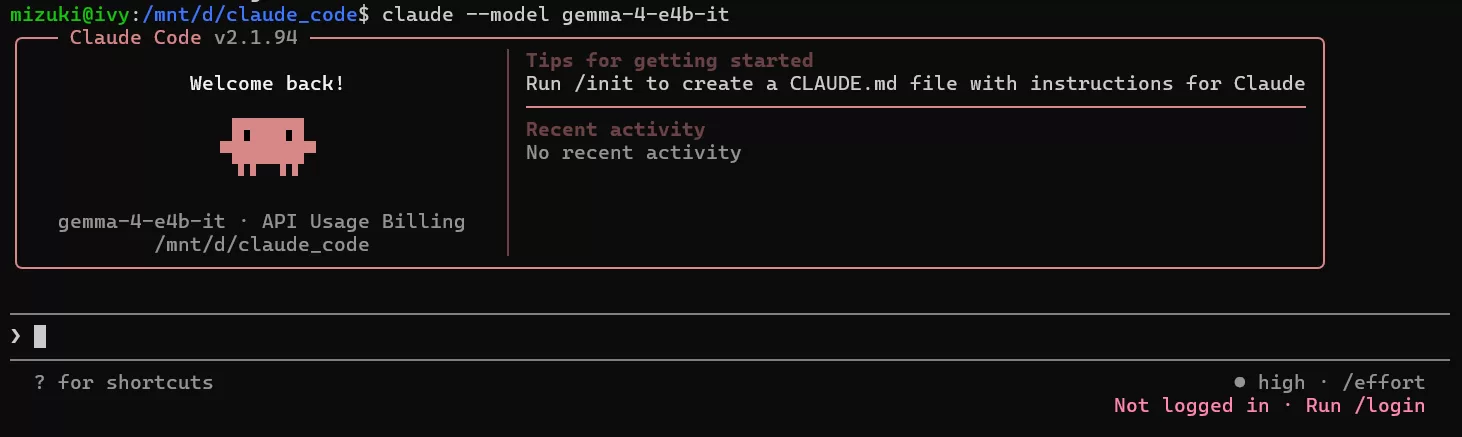Viewport: 1462px width, 437px height.
Task: Click the prompt chevron symbol
Action: click(15, 336)
